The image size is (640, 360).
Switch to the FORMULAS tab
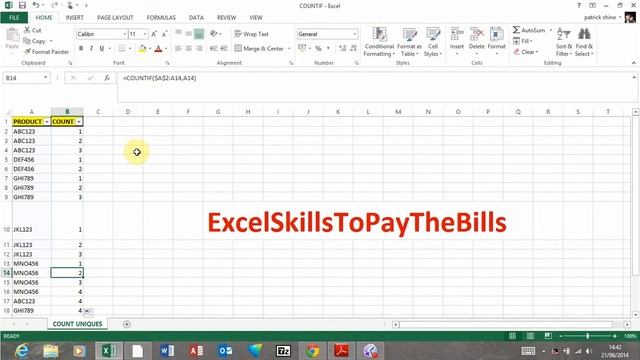click(161, 18)
